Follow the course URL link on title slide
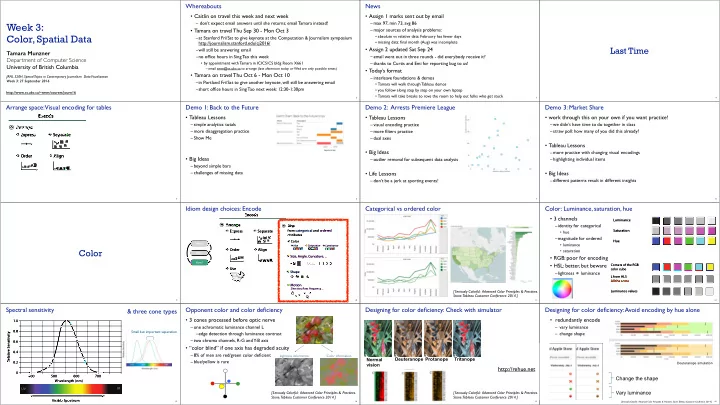 (x=41, y=93)
